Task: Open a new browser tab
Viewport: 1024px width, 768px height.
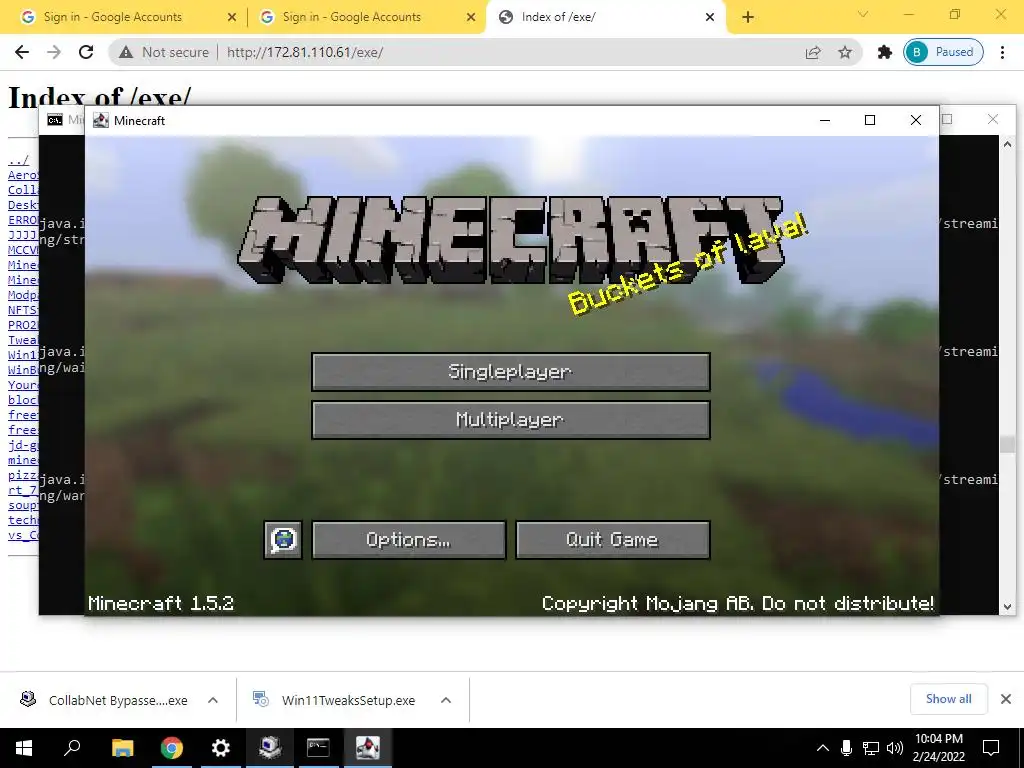Action: 748,17
